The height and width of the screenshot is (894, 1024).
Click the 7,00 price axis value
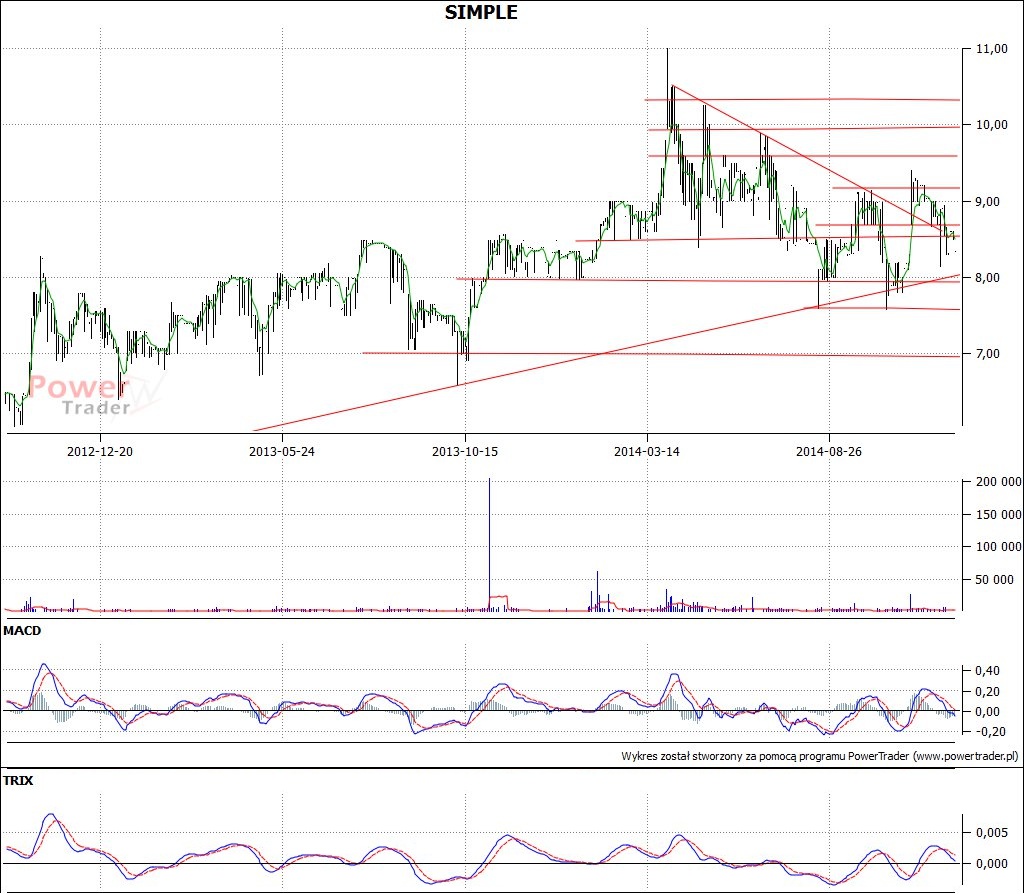click(987, 354)
